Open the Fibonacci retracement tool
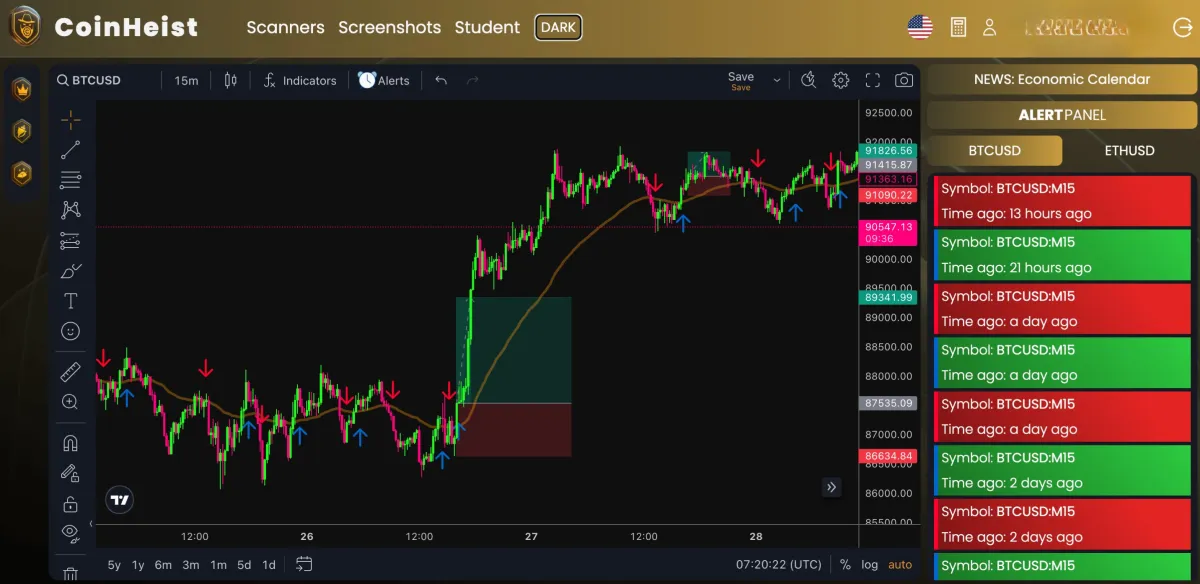 pyautogui.click(x=70, y=180)
